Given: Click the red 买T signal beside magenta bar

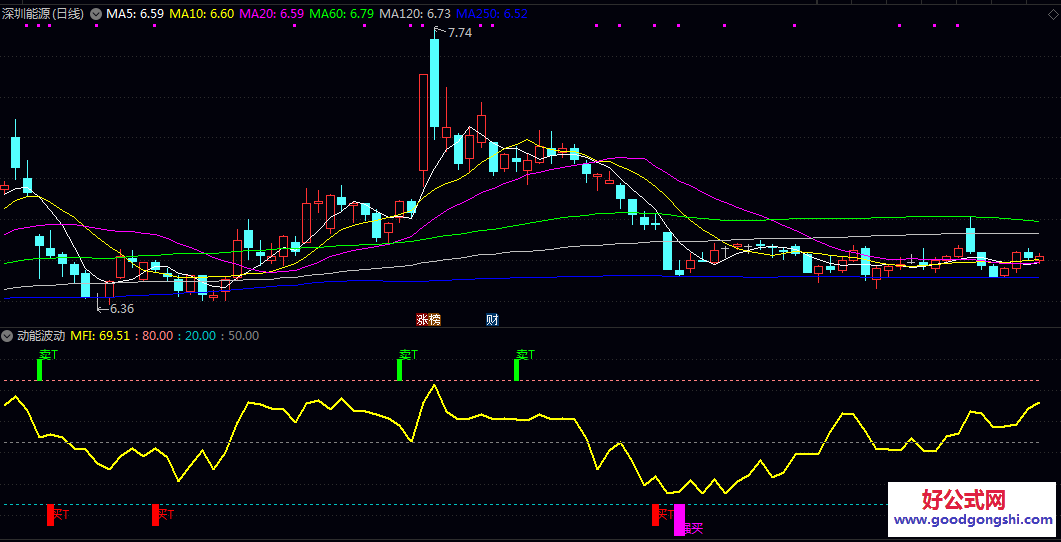Looking at the screenshot, I should (660, 514).
